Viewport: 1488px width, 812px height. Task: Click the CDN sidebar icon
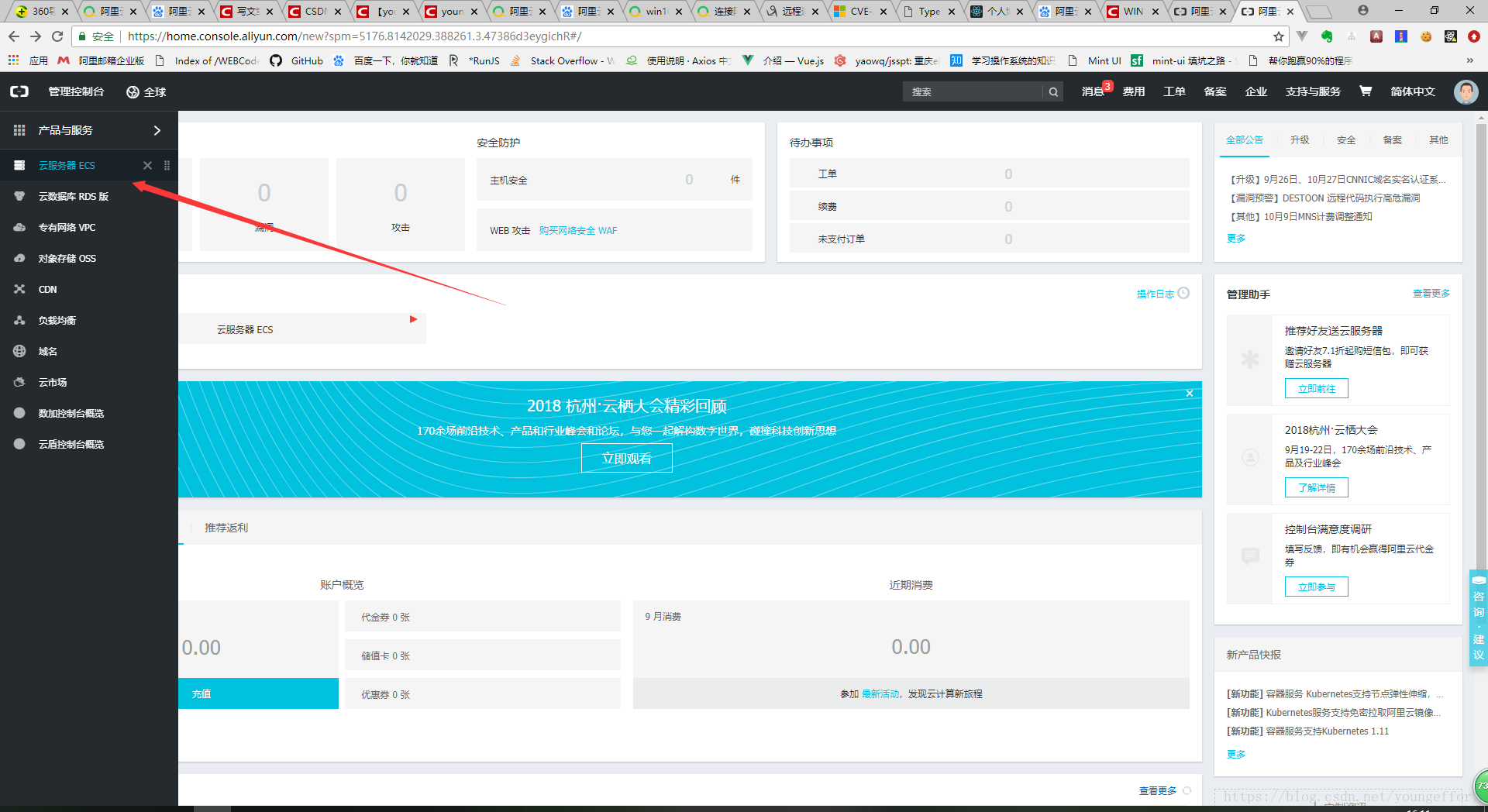19,289
